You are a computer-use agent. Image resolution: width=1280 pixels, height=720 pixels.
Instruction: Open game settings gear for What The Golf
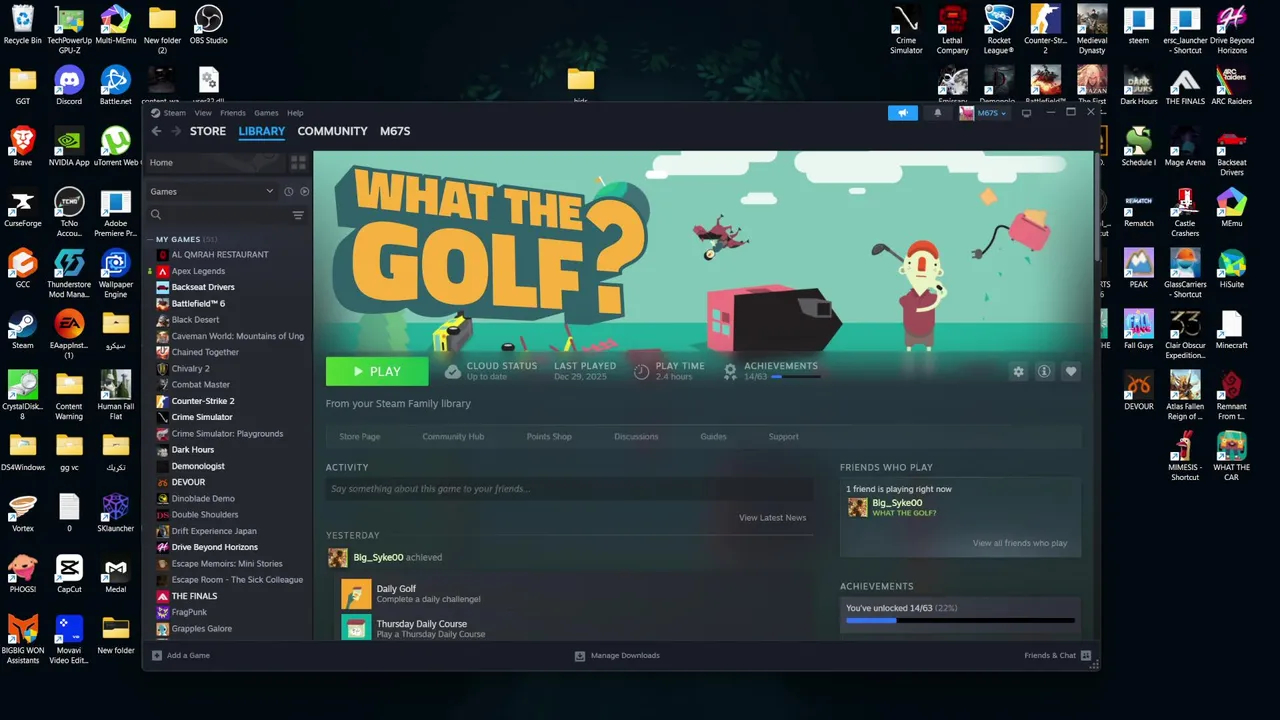point(1018,371)
